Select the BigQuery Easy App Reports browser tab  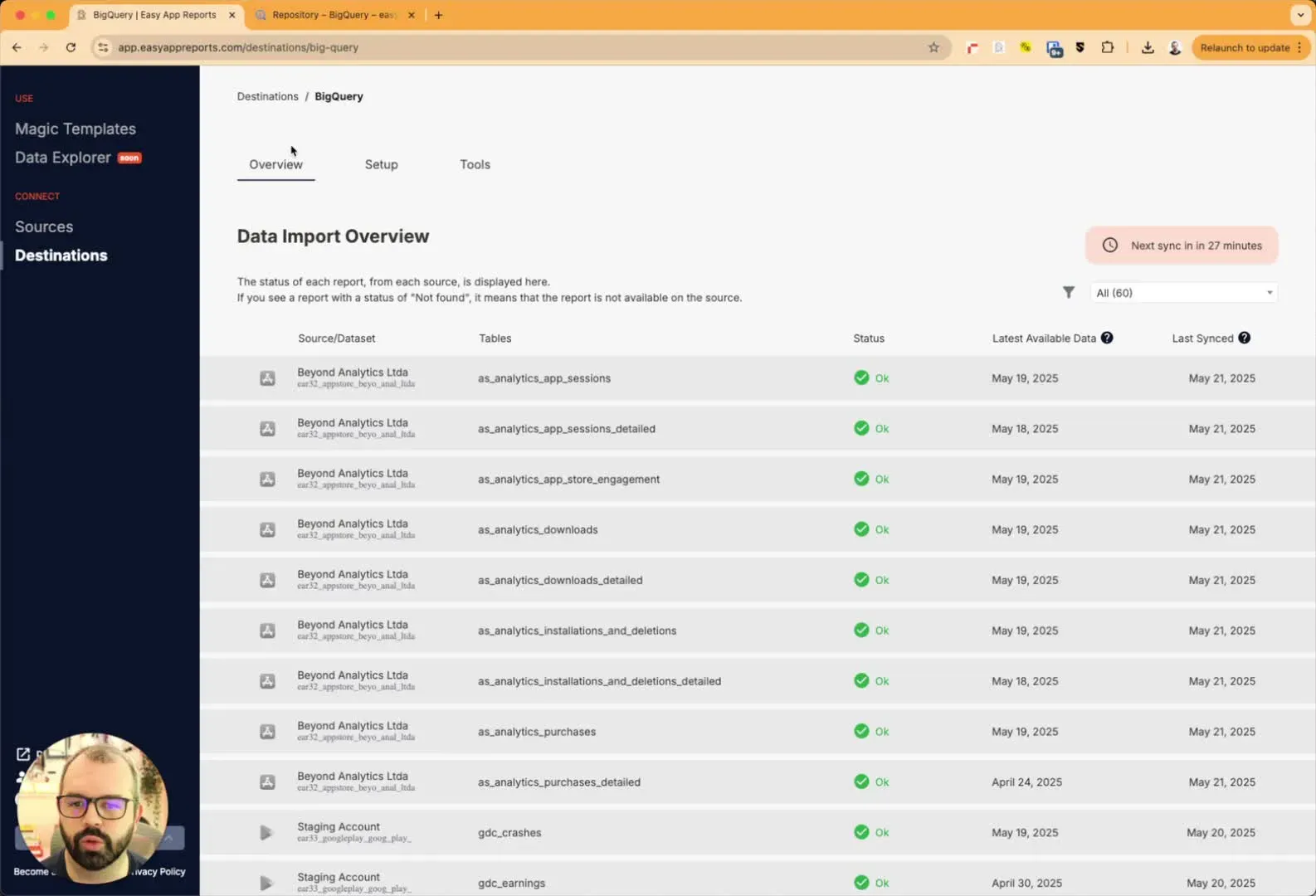[155, 15]
